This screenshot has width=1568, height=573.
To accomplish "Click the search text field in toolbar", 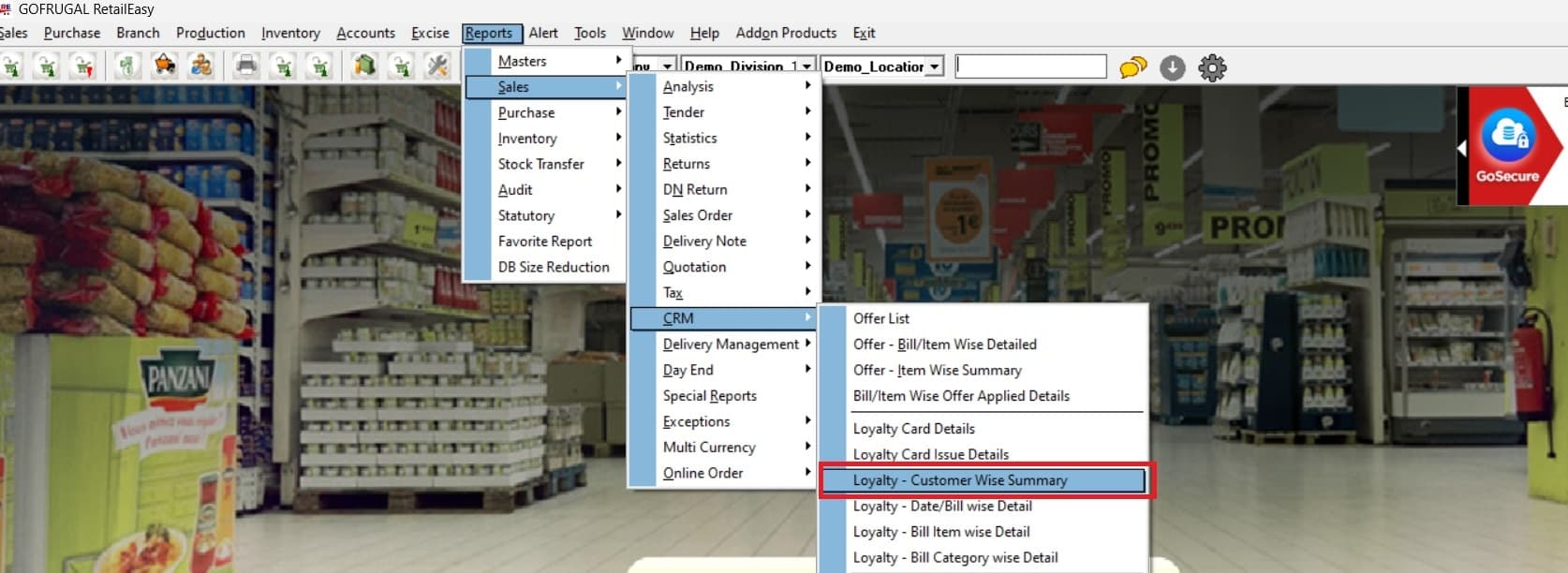I will (1030, 66).
